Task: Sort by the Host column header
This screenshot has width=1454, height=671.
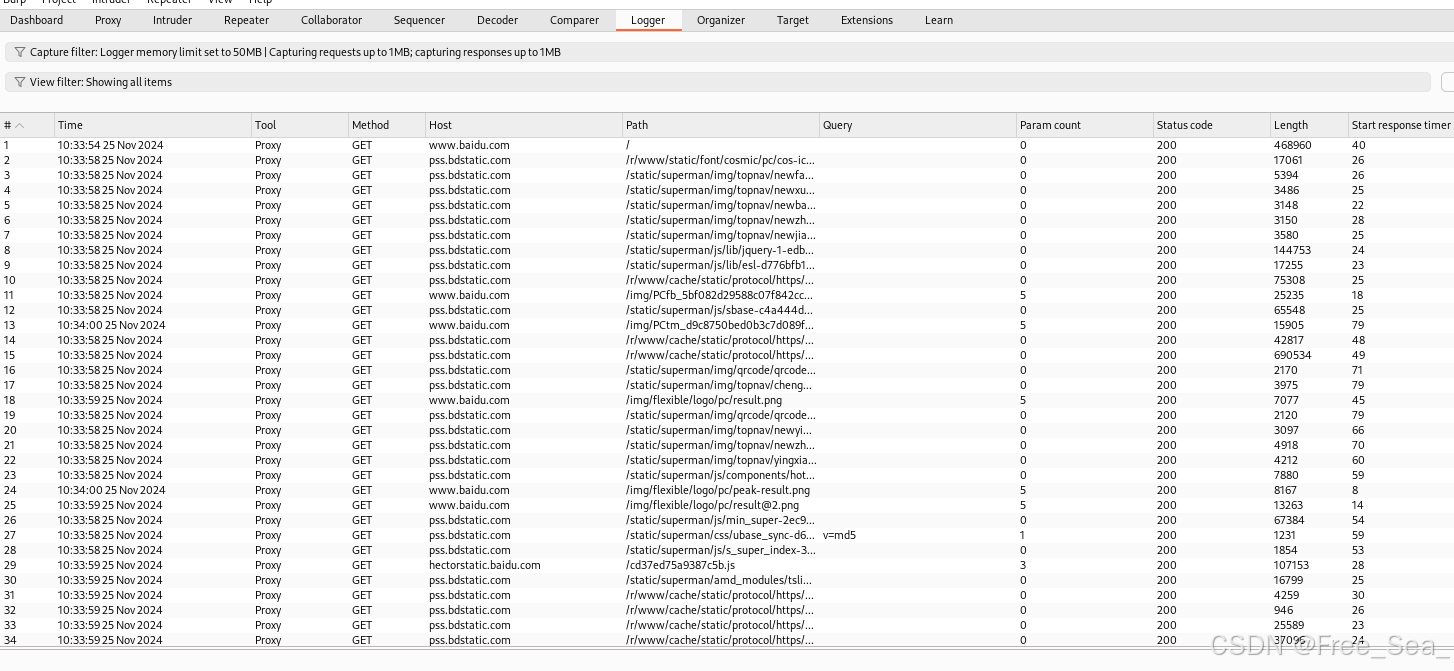Action: point(524,125)
